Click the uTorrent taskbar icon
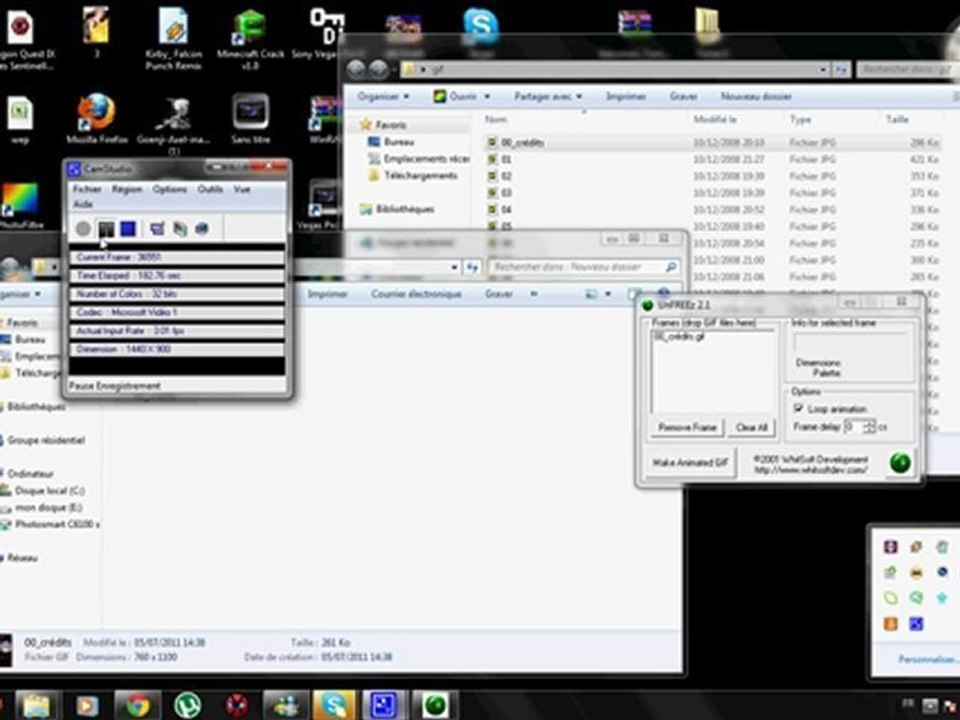The width and height of the screenshot is (960, 720). click(187, 706)
